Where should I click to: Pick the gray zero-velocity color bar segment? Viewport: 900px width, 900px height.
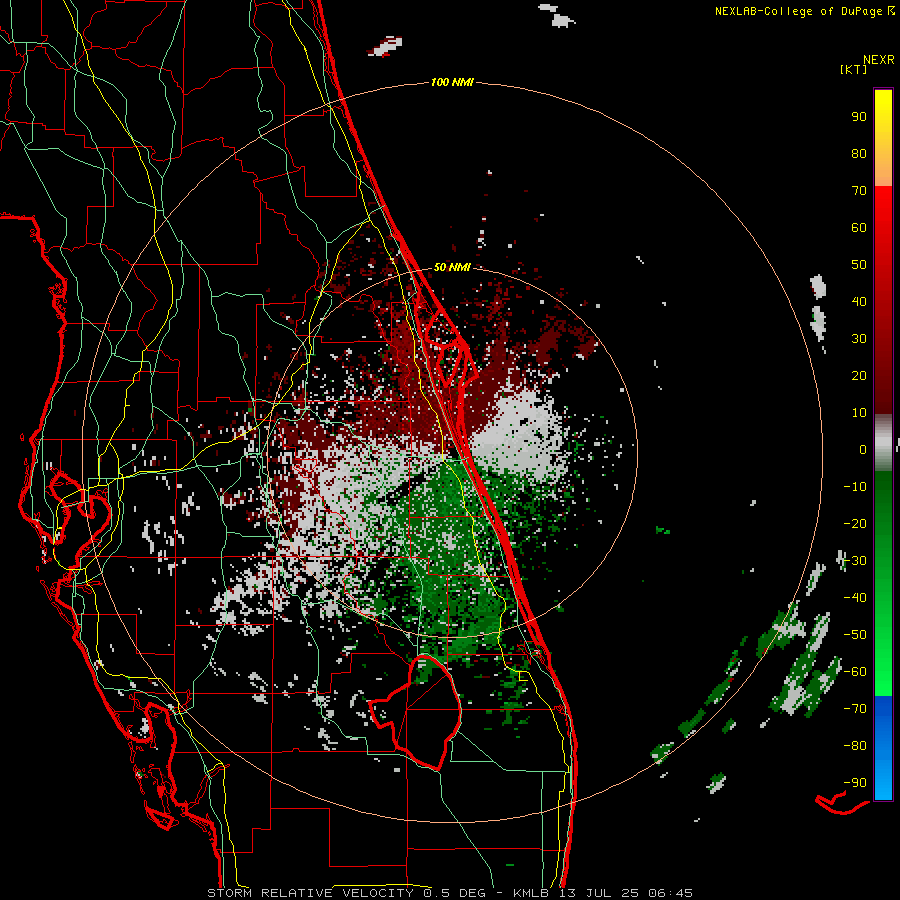pyautogui.click(x=883, y=443)
